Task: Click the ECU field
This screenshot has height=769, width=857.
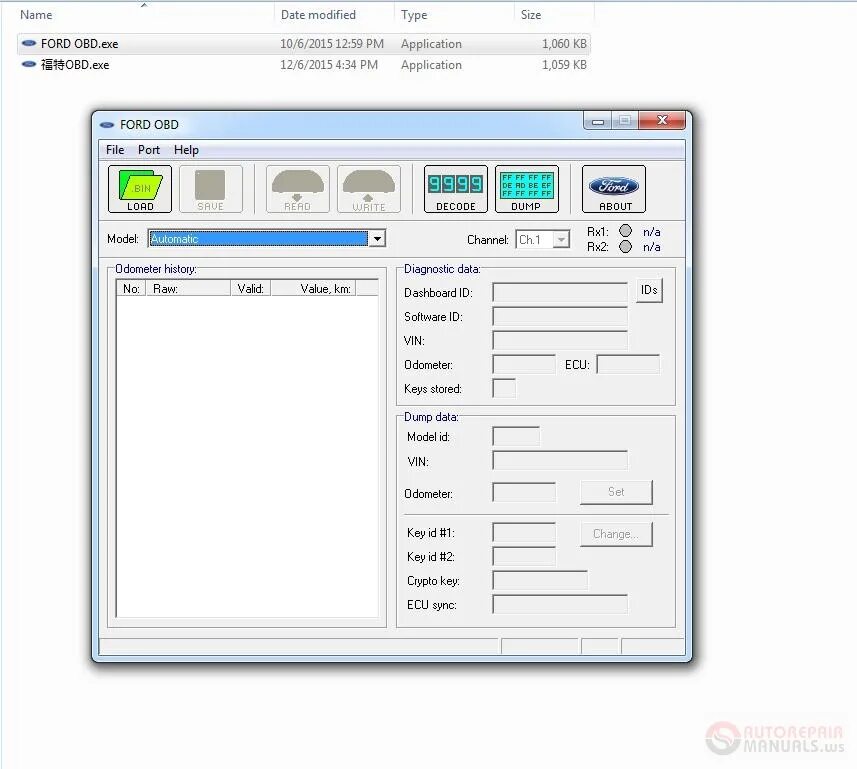Action: [x=628, y=365]
